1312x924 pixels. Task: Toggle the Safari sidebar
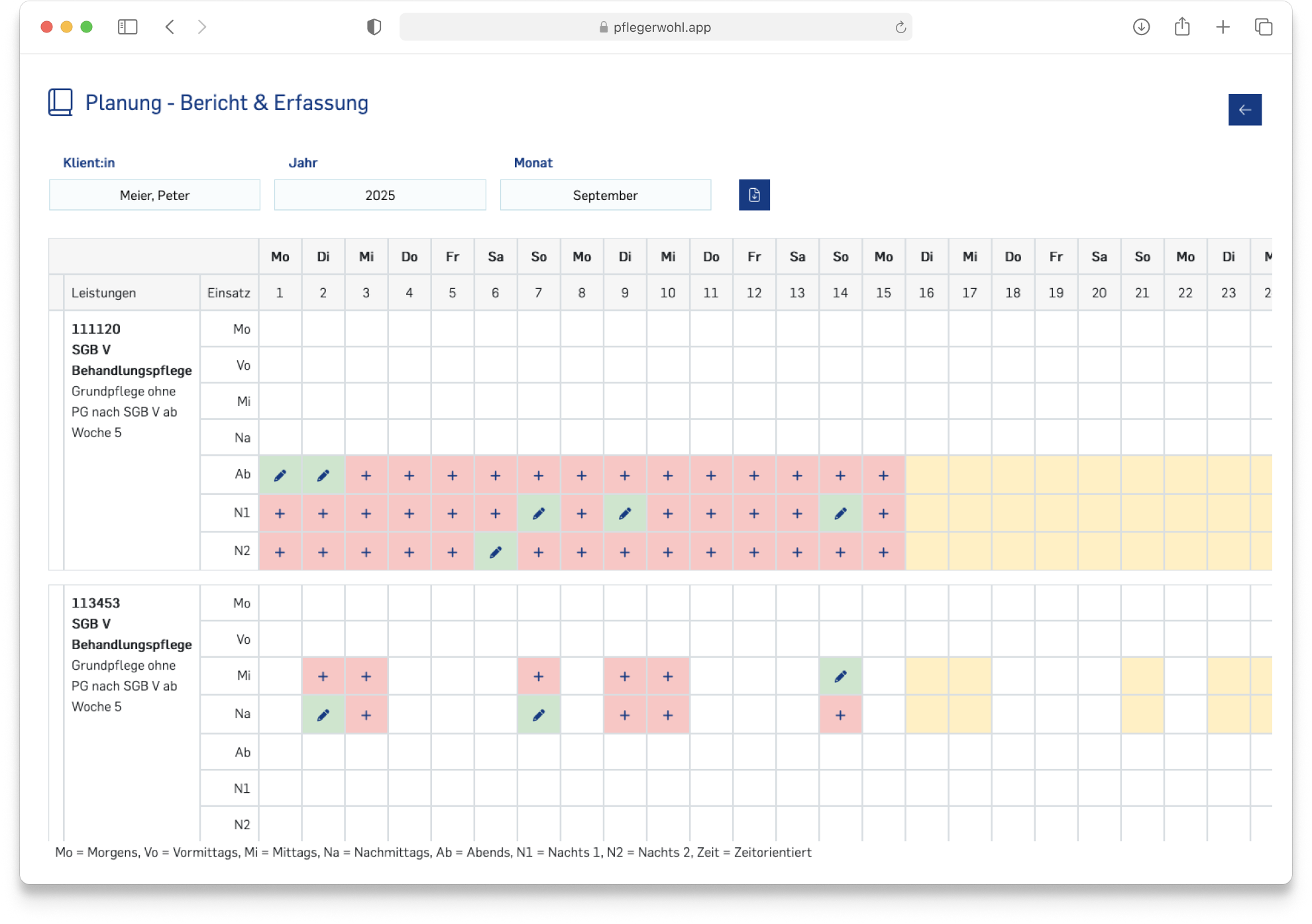coord(127,27)
